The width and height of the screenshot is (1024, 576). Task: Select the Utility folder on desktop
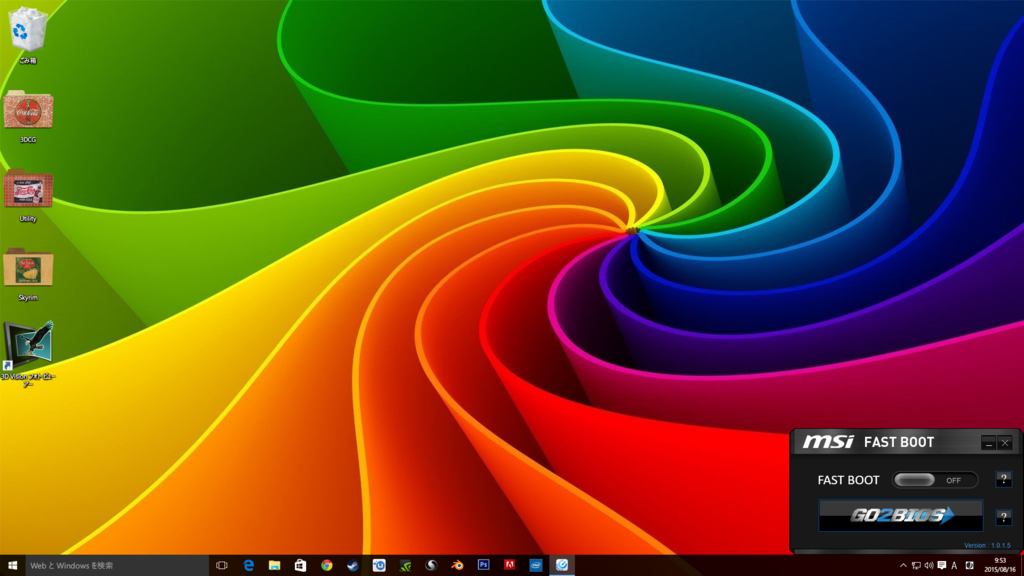pyautogui.click(x=27, y=196)
